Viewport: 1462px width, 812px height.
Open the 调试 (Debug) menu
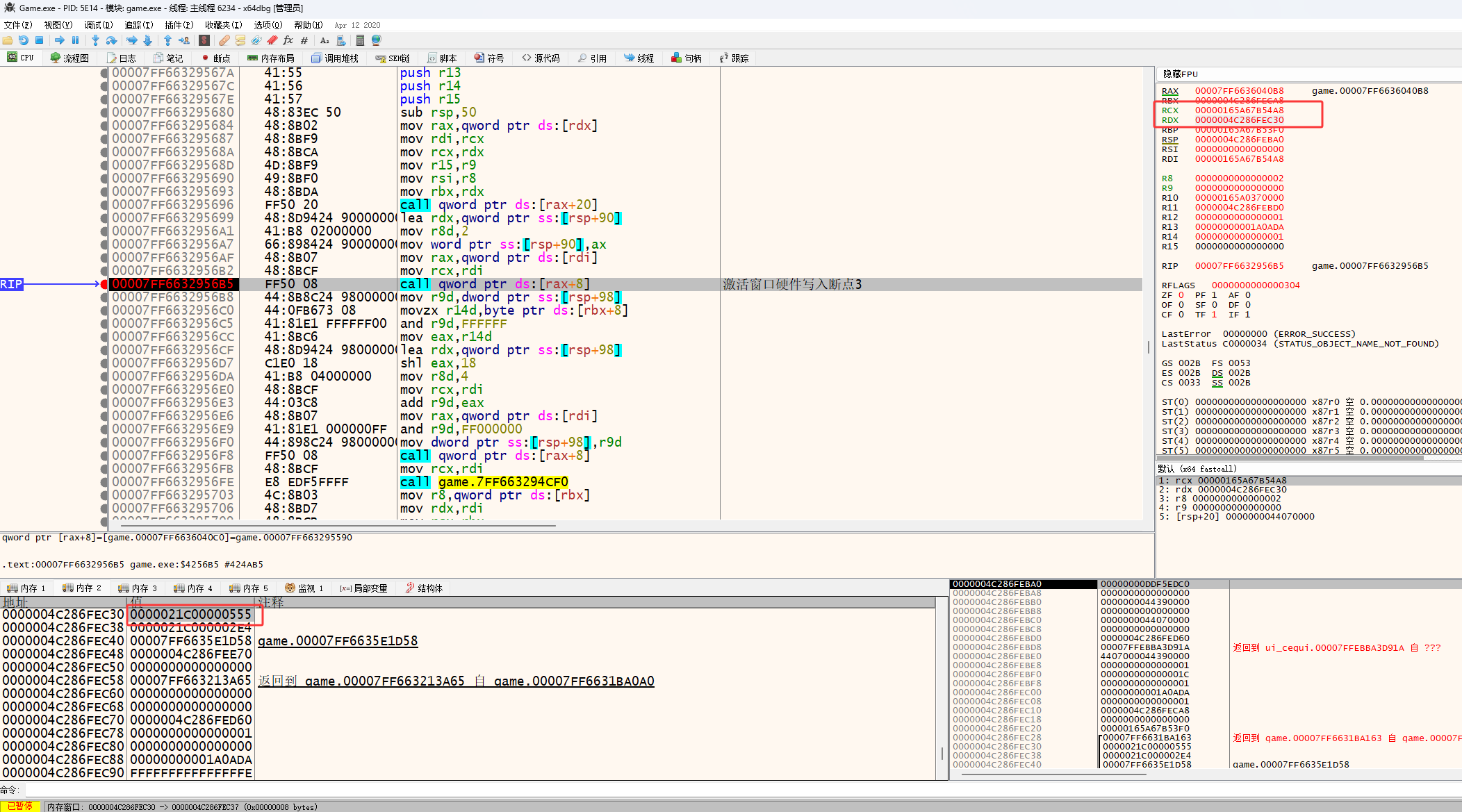pyautogui.click(x=98, y=25)
